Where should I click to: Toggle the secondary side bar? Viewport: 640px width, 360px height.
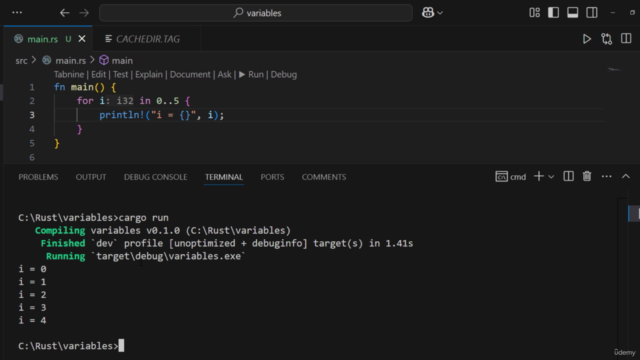(592, 13)
